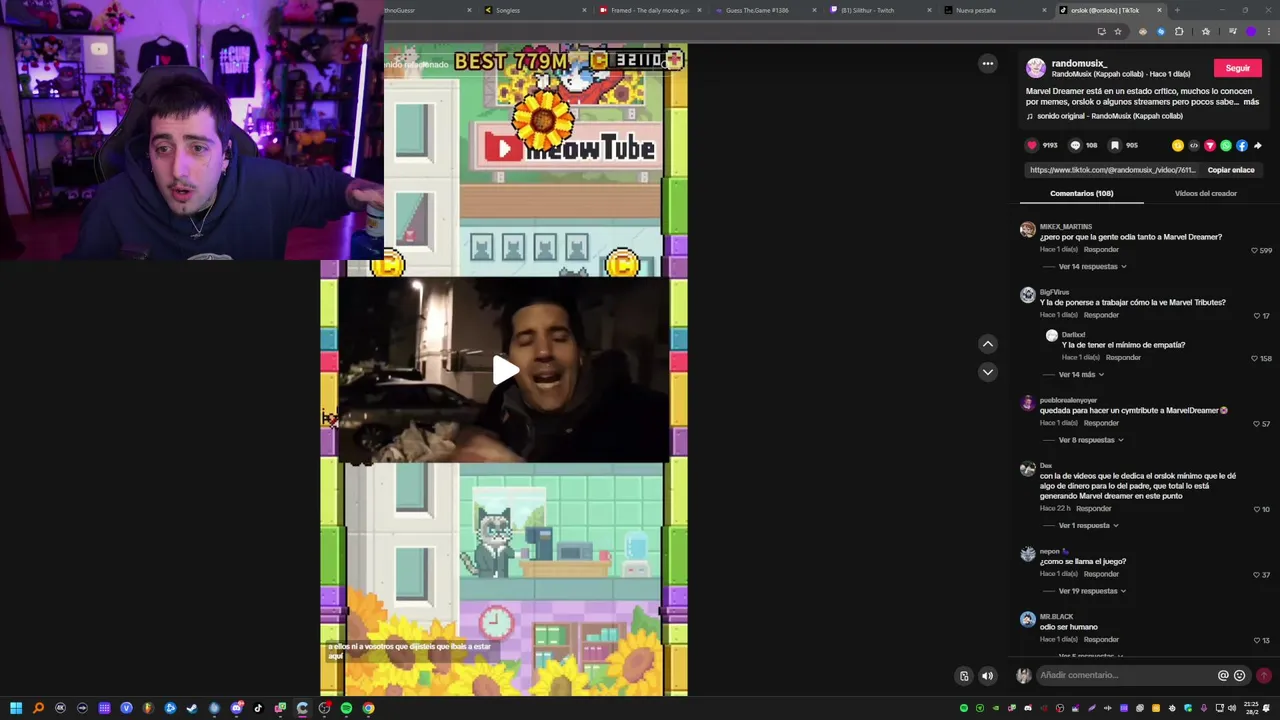The image size is (1280, 720).
Task: Like nepon's comment
Action: [x=1257, y=575]
